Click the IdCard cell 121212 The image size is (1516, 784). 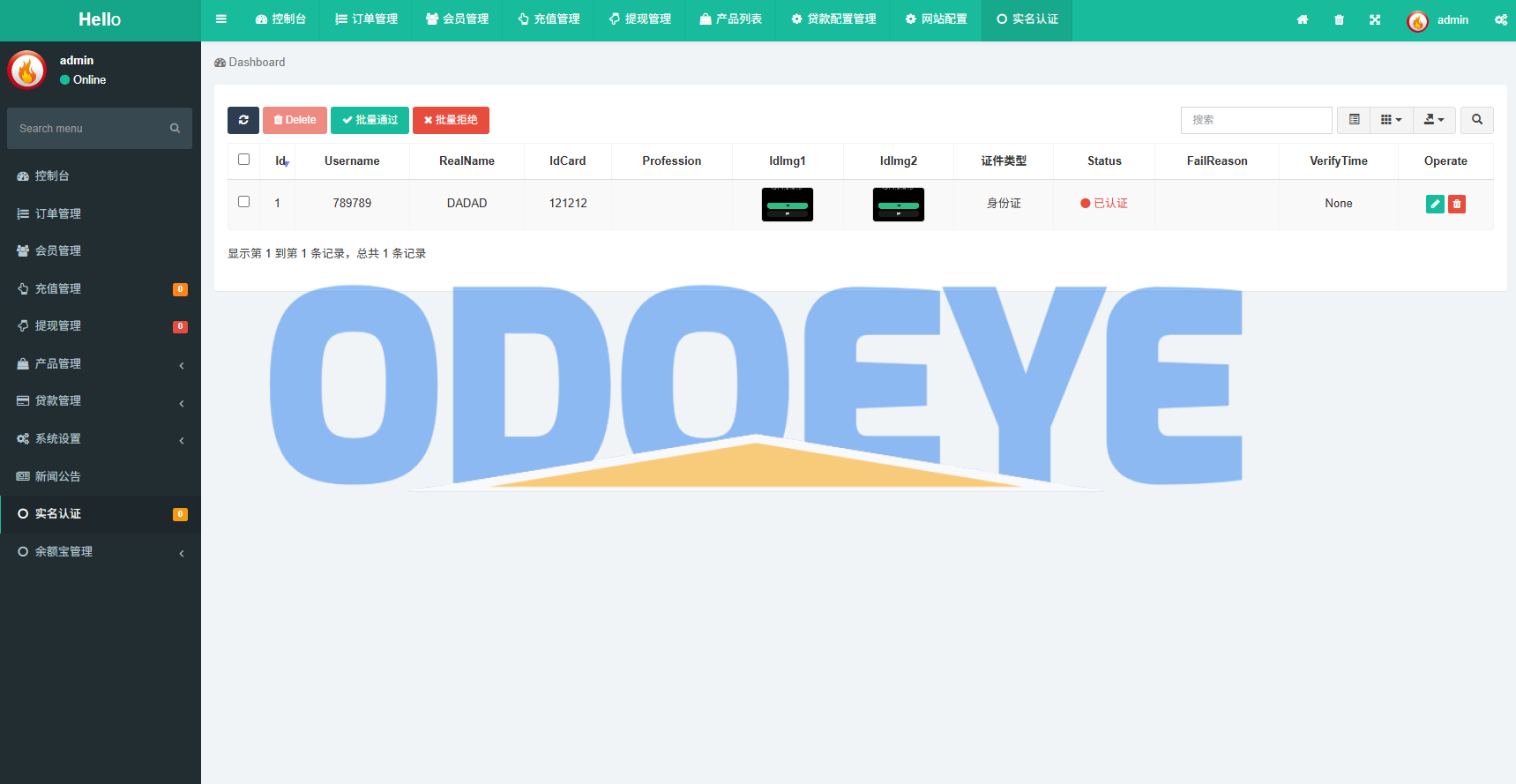coord(568,204)
